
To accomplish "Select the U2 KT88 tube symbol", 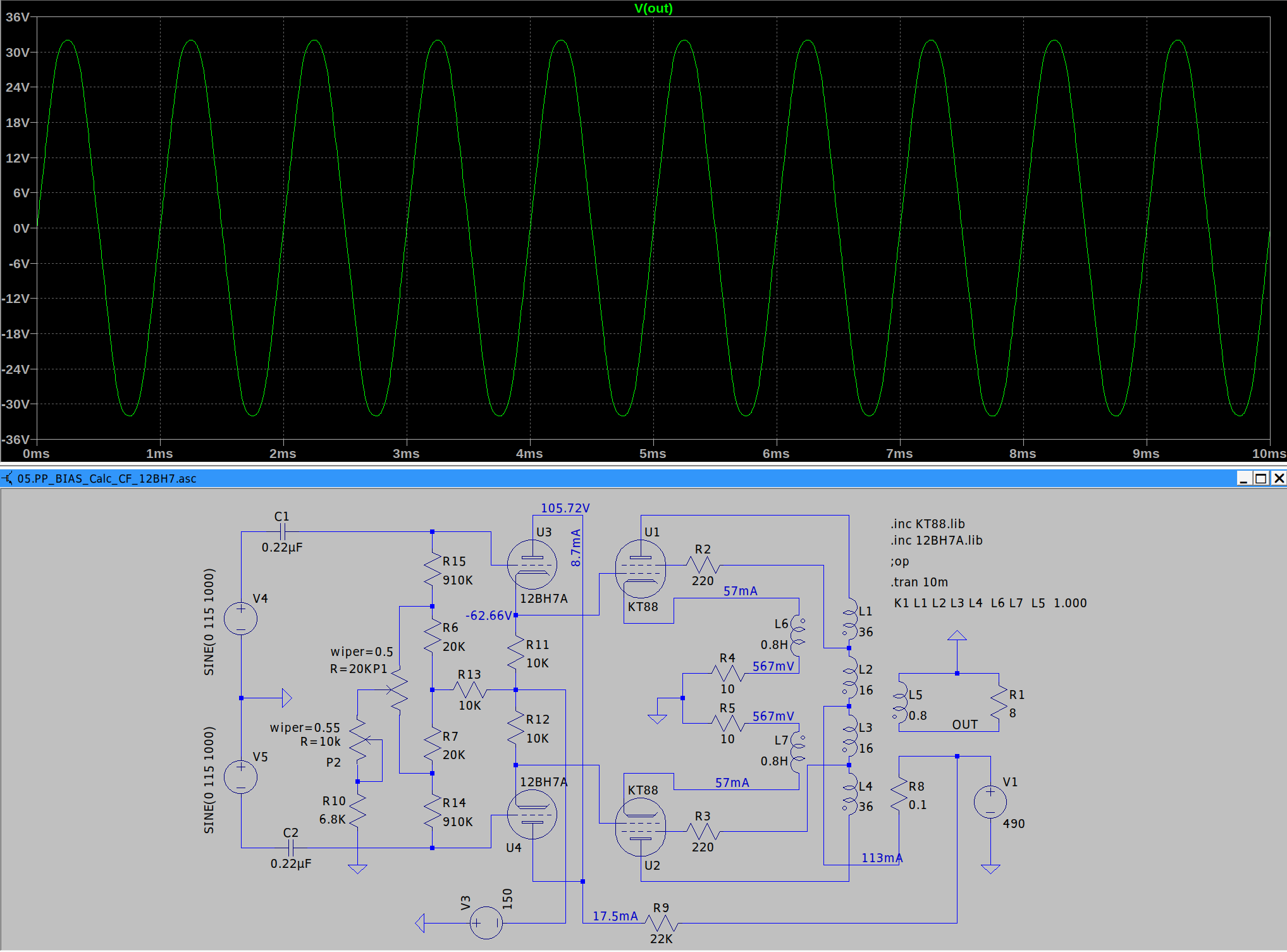I will click(640, 827).
